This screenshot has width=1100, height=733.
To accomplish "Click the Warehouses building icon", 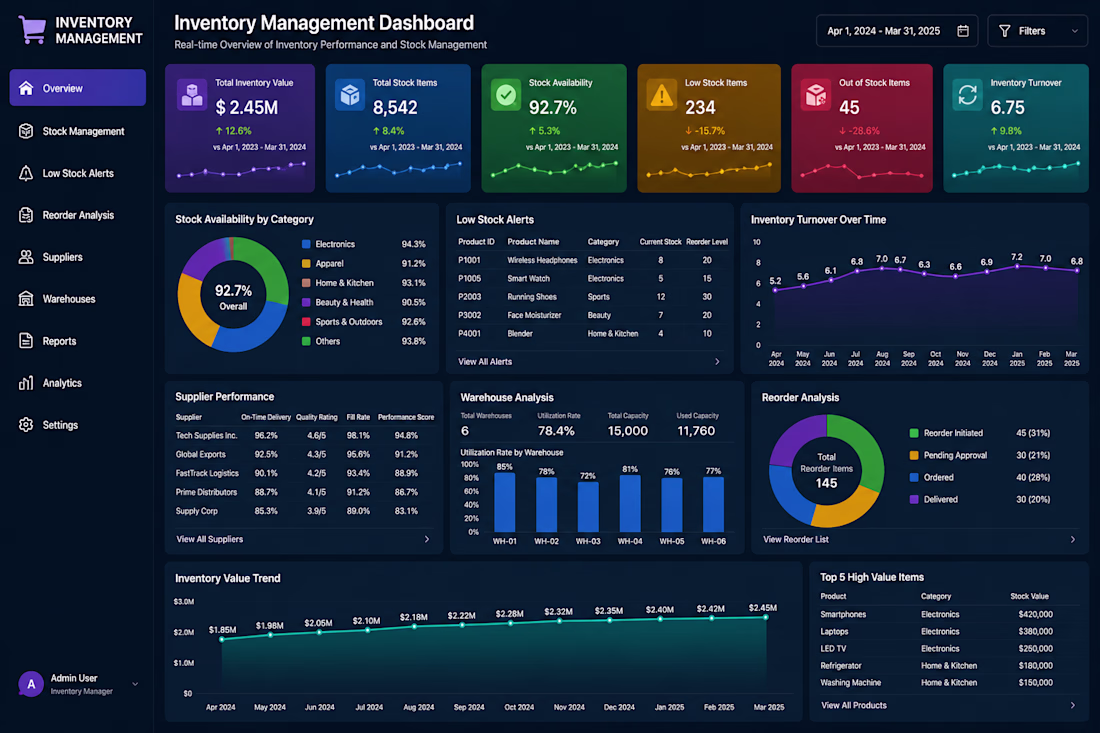I will tap(26, 299).
